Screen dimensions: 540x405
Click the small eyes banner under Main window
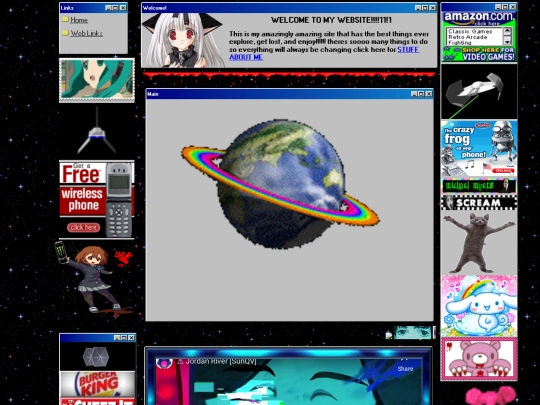pyautogui.click(x=413, y=333)
